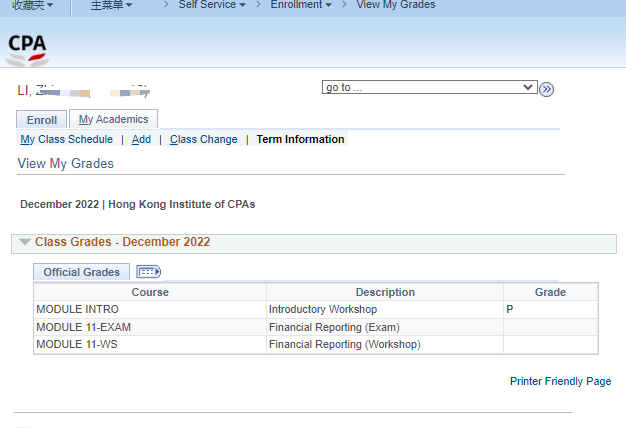Open the Enrollment breadcrumb menu

tap(301, 5)
